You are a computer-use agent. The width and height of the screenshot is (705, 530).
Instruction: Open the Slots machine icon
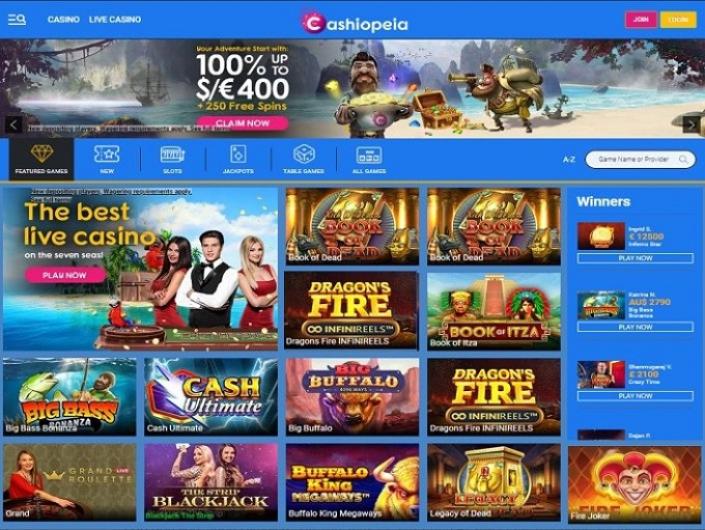point(172,154)
